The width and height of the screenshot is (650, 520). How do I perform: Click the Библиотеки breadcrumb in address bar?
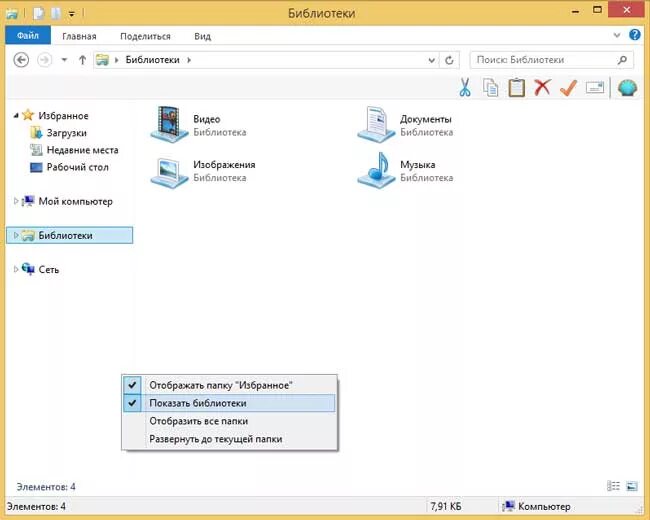pyautogui.click(x=153, y=60)
